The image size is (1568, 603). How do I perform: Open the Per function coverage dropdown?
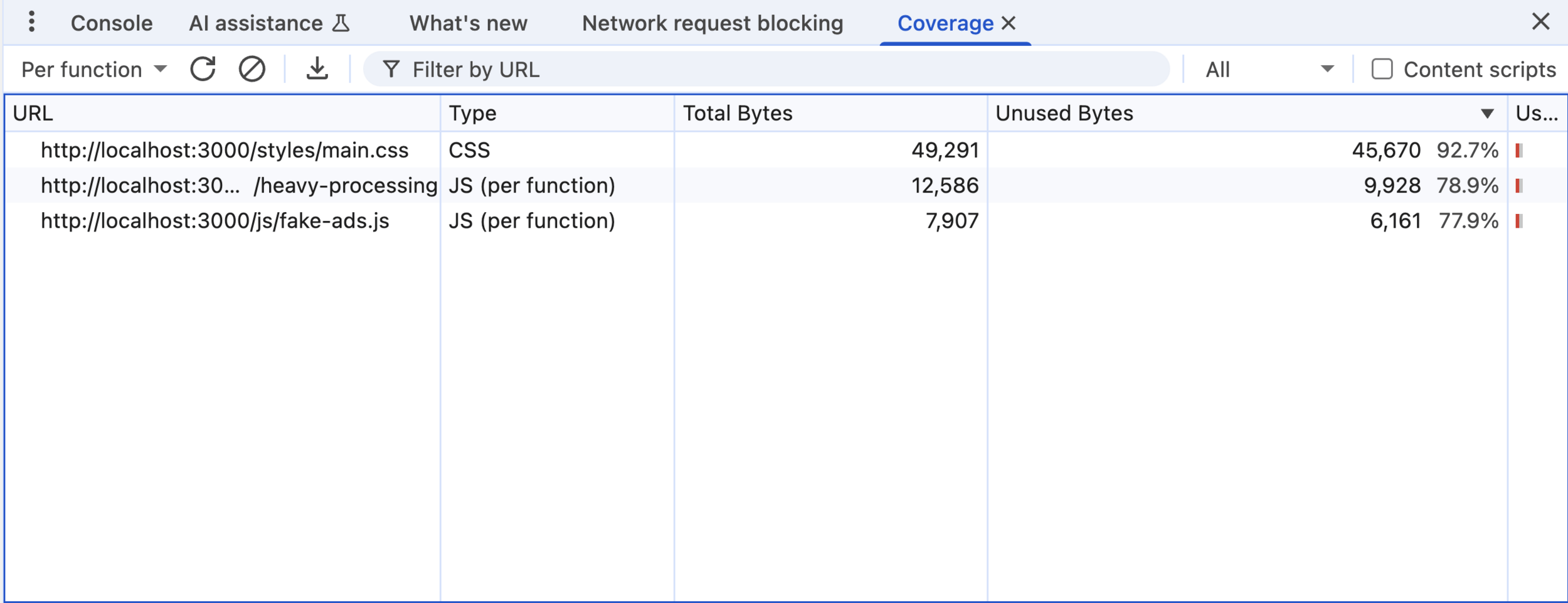coord(94,69)
